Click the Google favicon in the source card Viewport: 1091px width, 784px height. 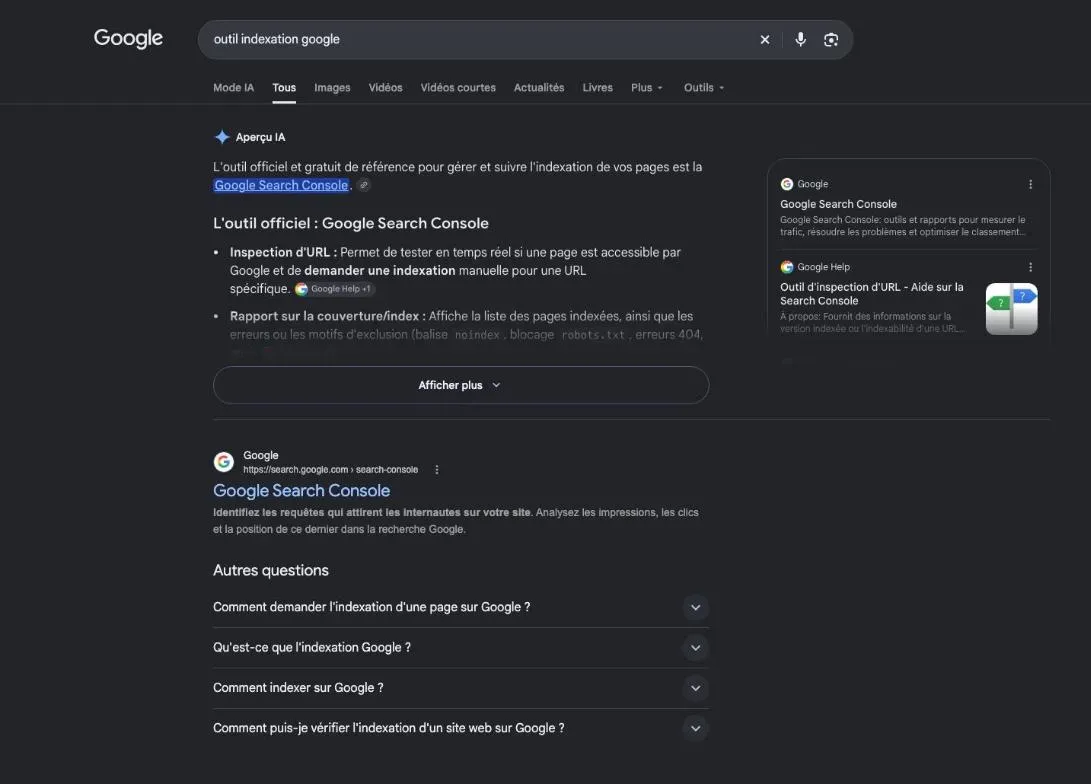[x=787, y=184]
